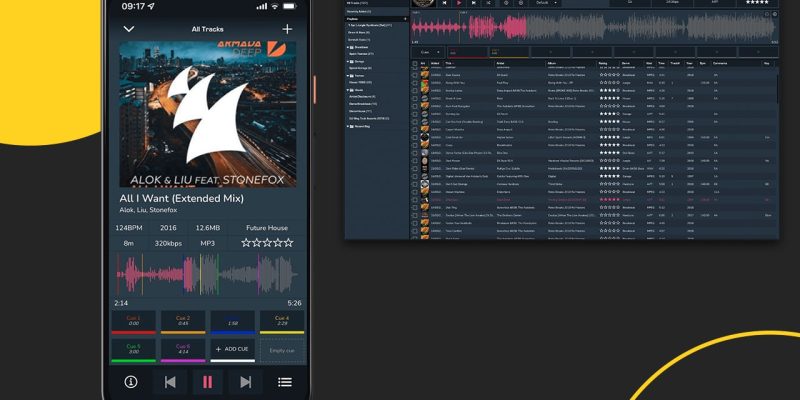Sort track list by Rating column
This screenshot has height=400, width=800.
(x=604, y=64)
